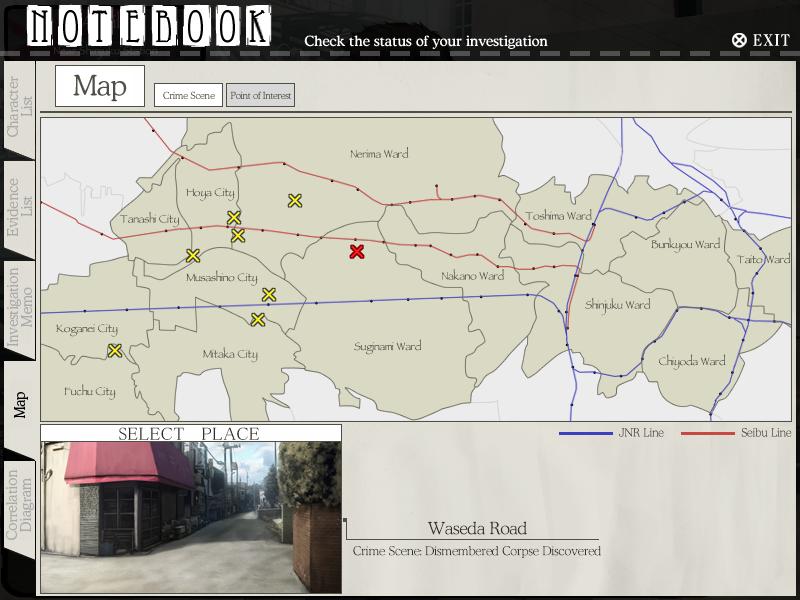
Task: Filter map by Point of Interest
Action: [x=260, y=95]
